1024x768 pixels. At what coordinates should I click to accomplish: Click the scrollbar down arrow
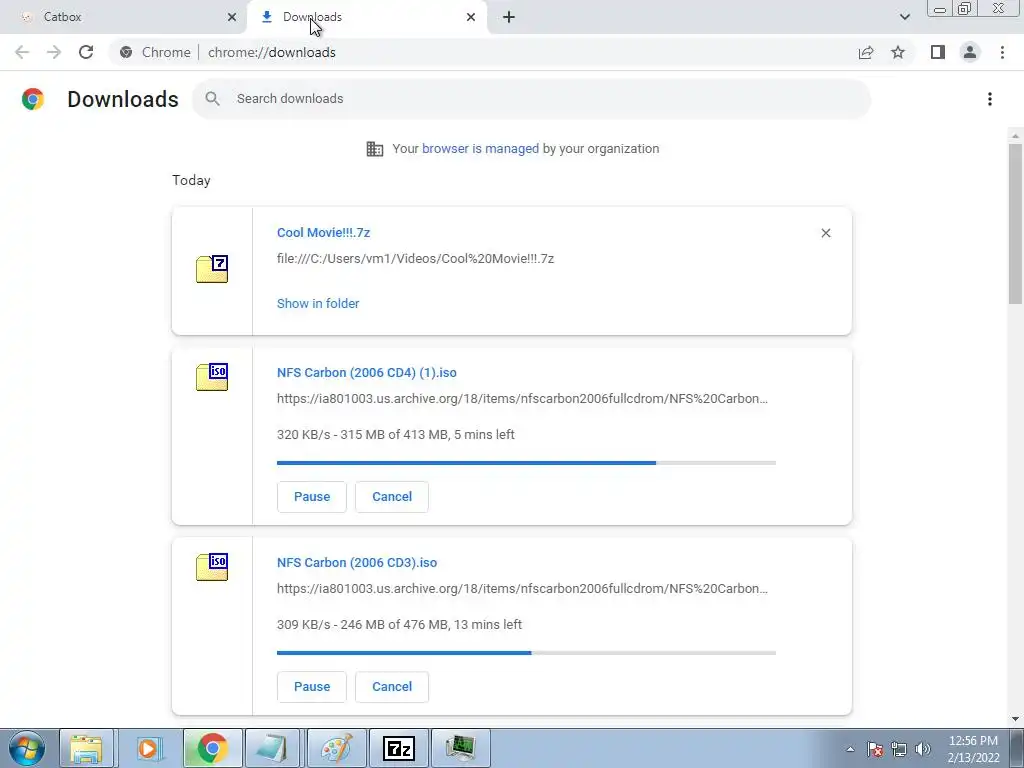click(1015, 720)
